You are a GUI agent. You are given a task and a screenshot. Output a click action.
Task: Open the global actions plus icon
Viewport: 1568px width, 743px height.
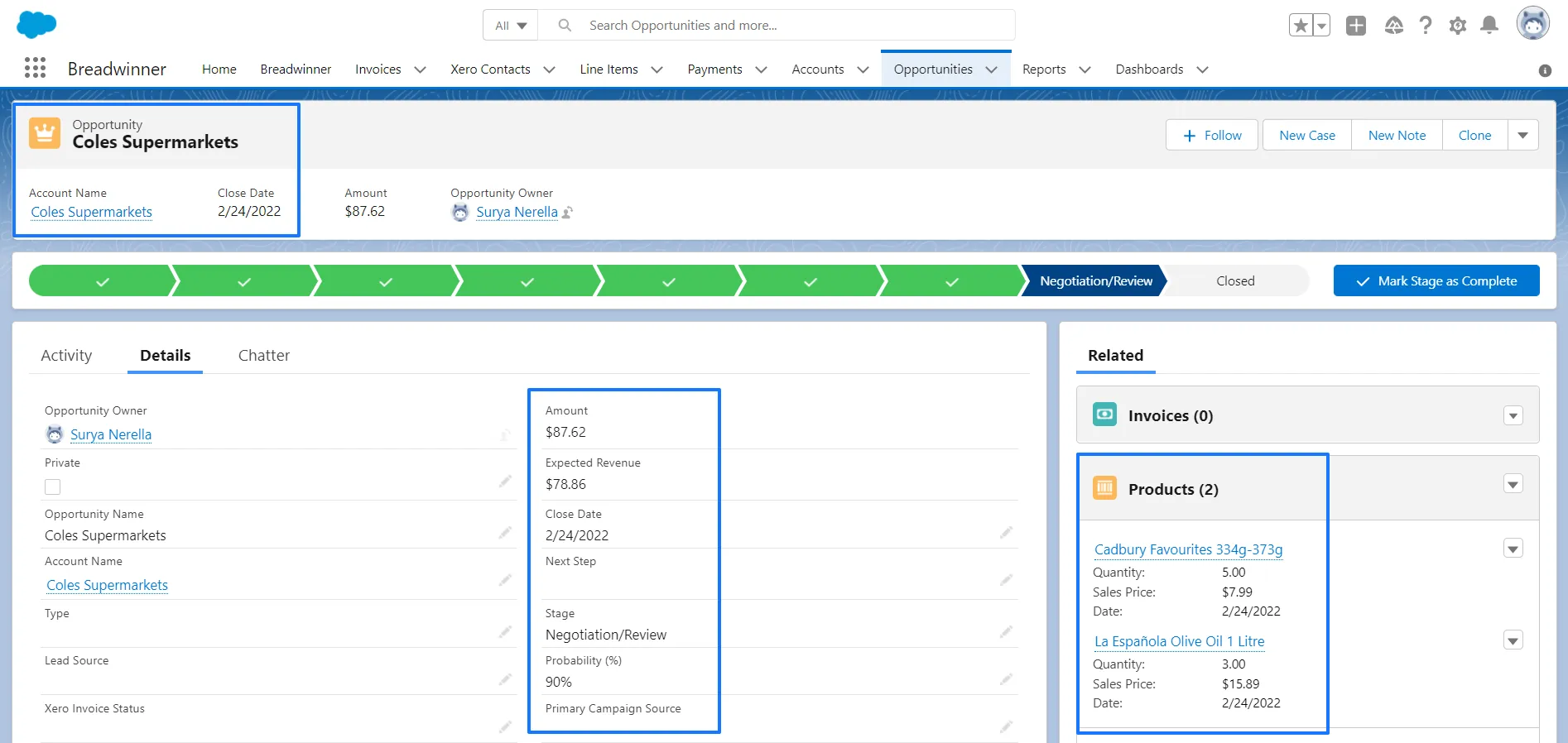(x=1356, y=26)
